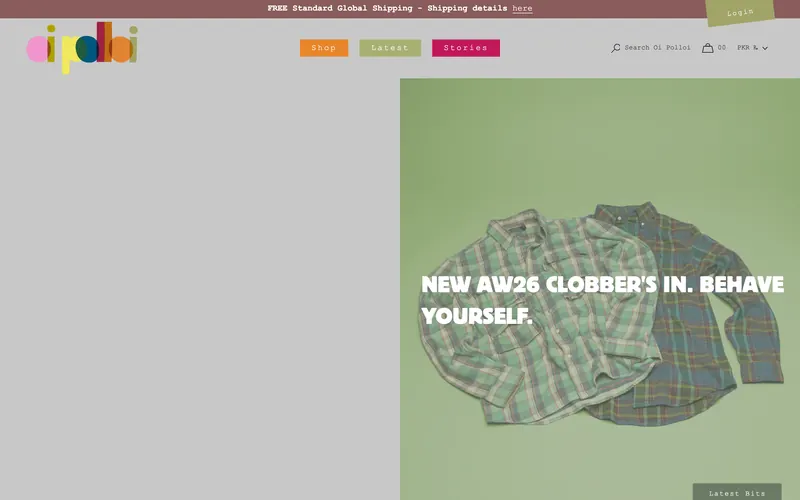Click the Latest Bits button

(x=737, y=492)
